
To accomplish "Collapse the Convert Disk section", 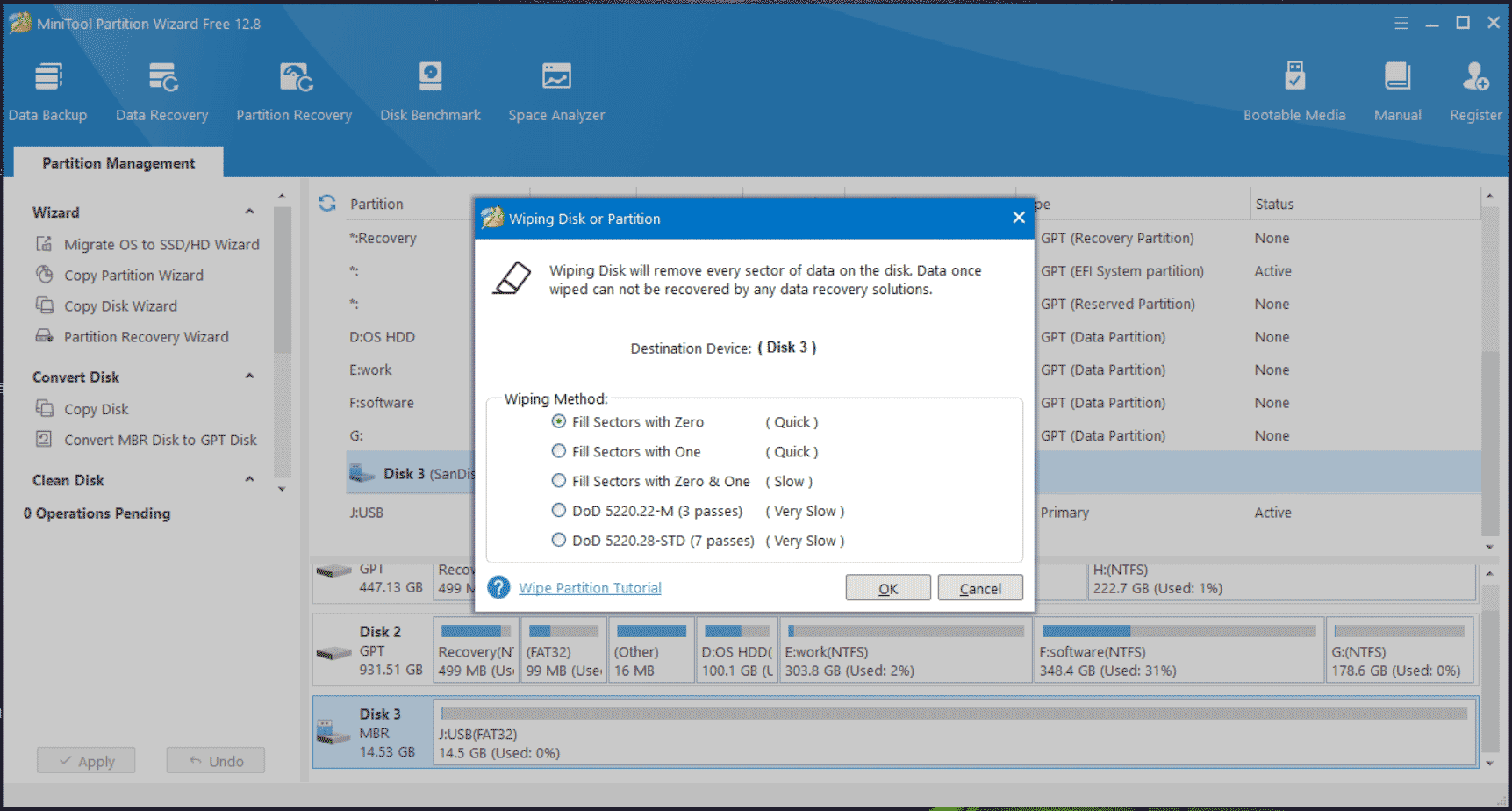I will pos(249,376).
